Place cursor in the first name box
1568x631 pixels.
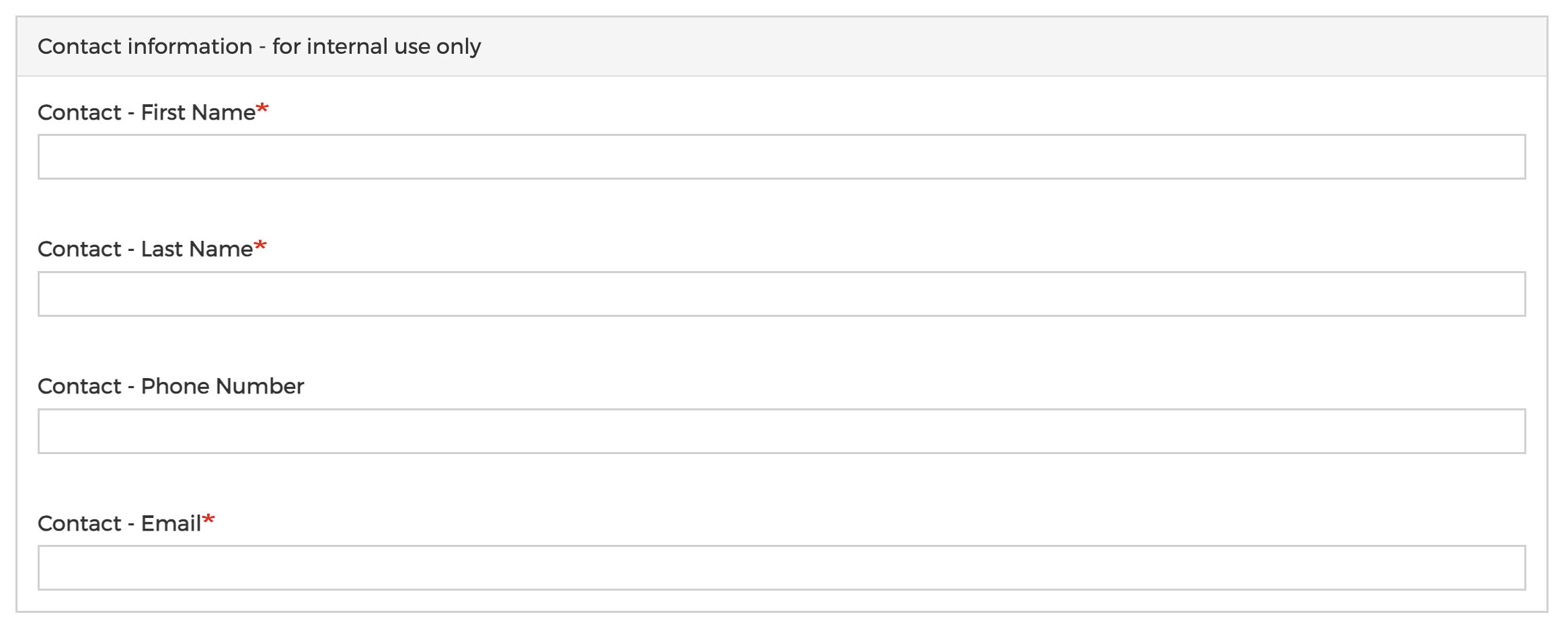[x=781, y=157]
